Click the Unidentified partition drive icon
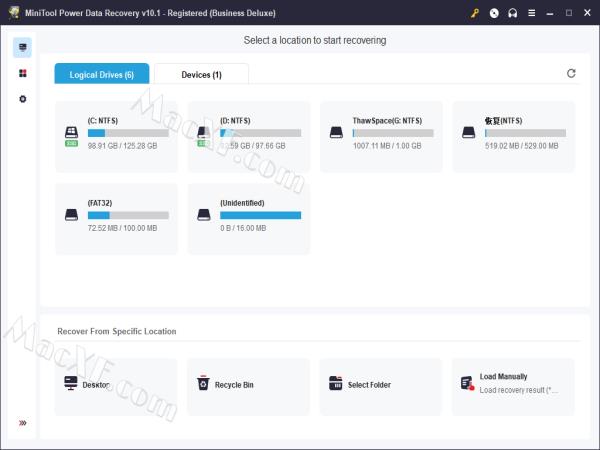The image size is (600, 450). tap(204, 215)
